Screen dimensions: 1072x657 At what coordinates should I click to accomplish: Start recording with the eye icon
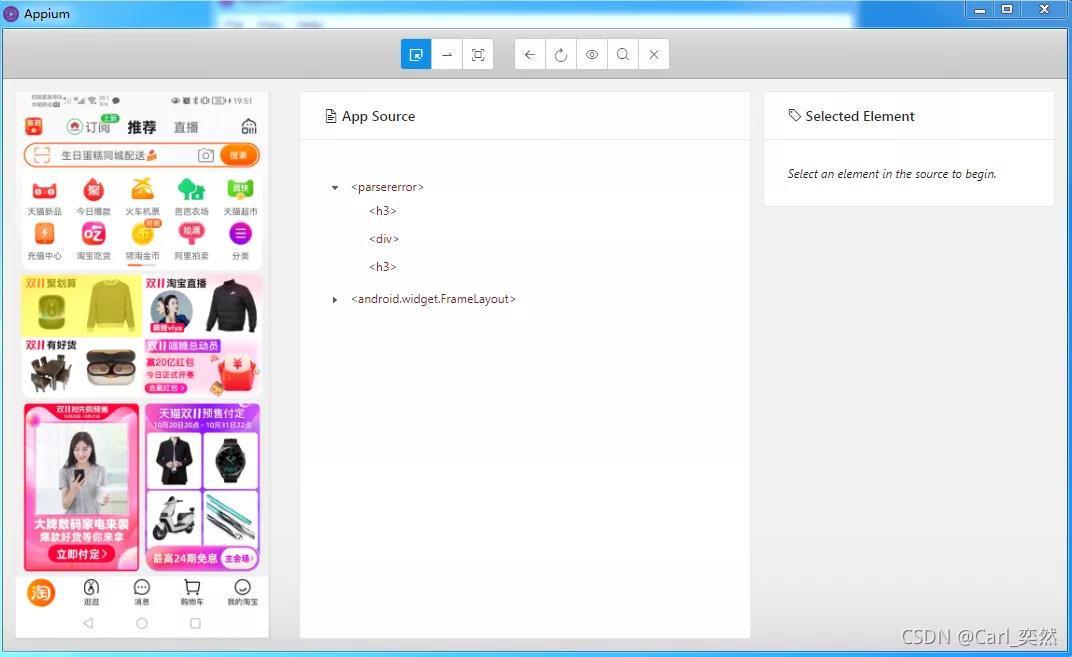(591, 55)
